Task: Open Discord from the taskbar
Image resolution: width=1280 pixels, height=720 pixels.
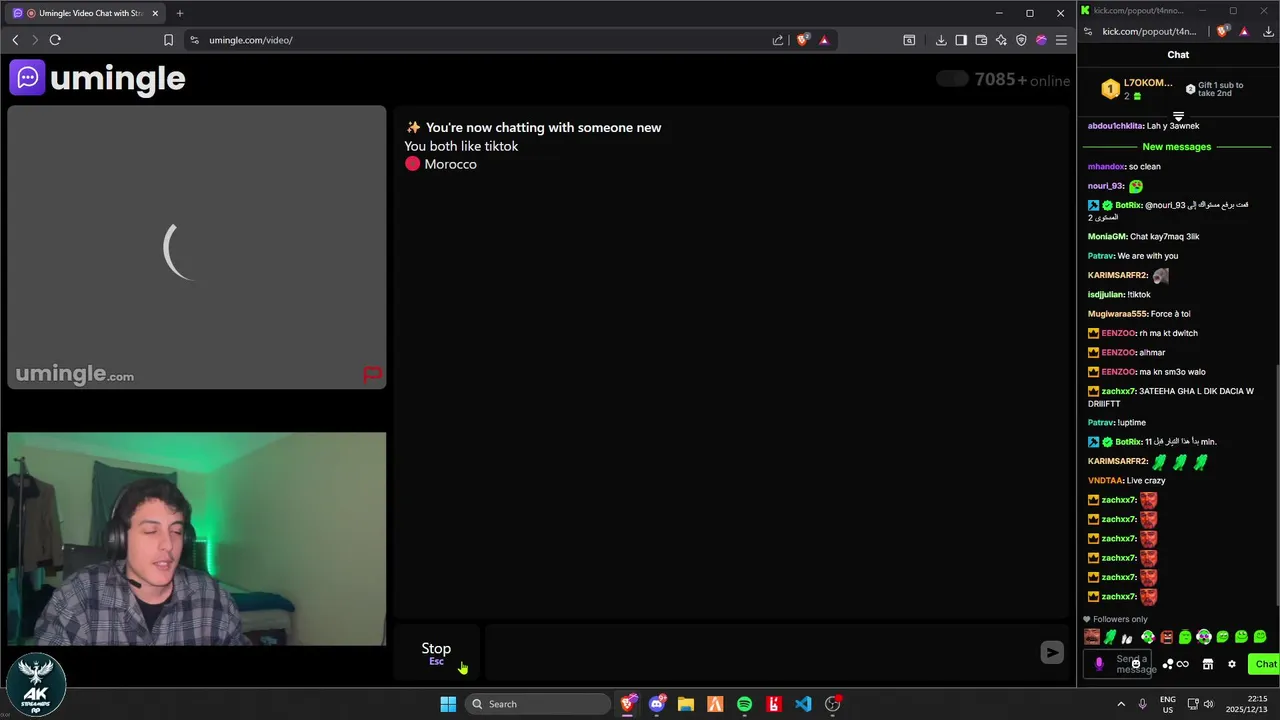Action: (x=656, y=704)
